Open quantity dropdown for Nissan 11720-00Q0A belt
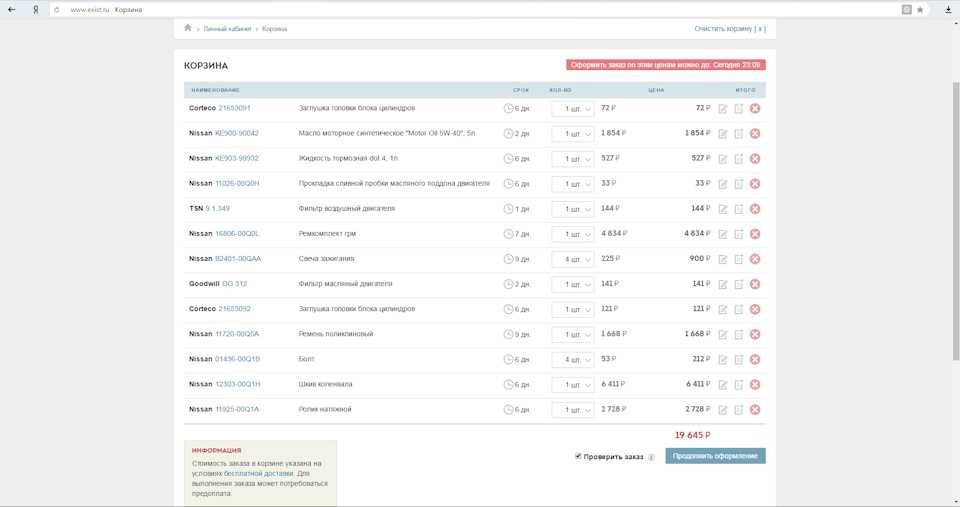This screenshot has width=960, height=507. (573, 334)
